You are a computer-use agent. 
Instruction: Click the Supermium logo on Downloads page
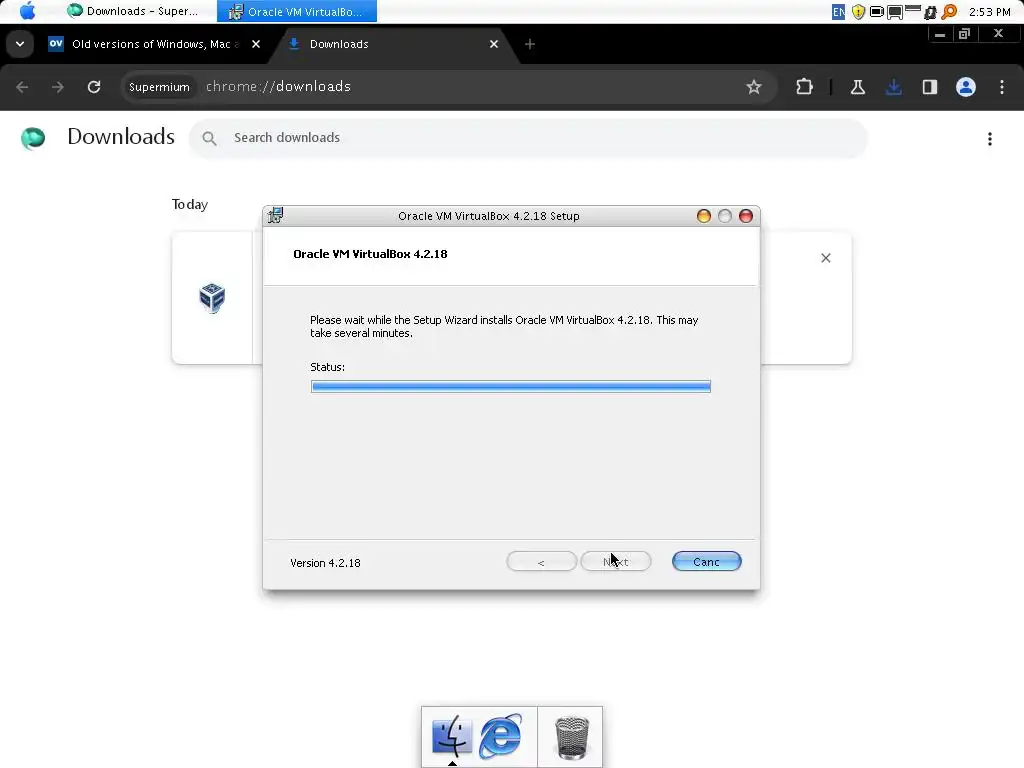[x=33, y=138]
